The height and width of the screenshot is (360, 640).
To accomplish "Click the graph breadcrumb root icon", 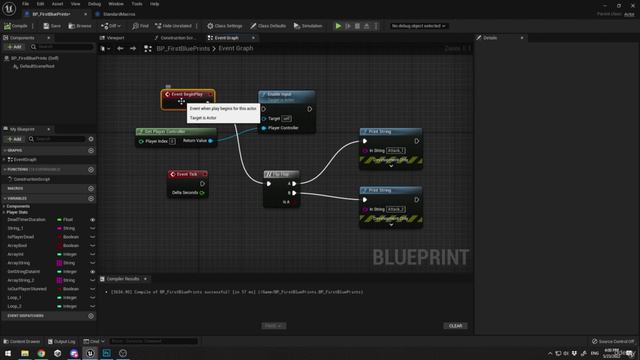I will tap(148, 49).
